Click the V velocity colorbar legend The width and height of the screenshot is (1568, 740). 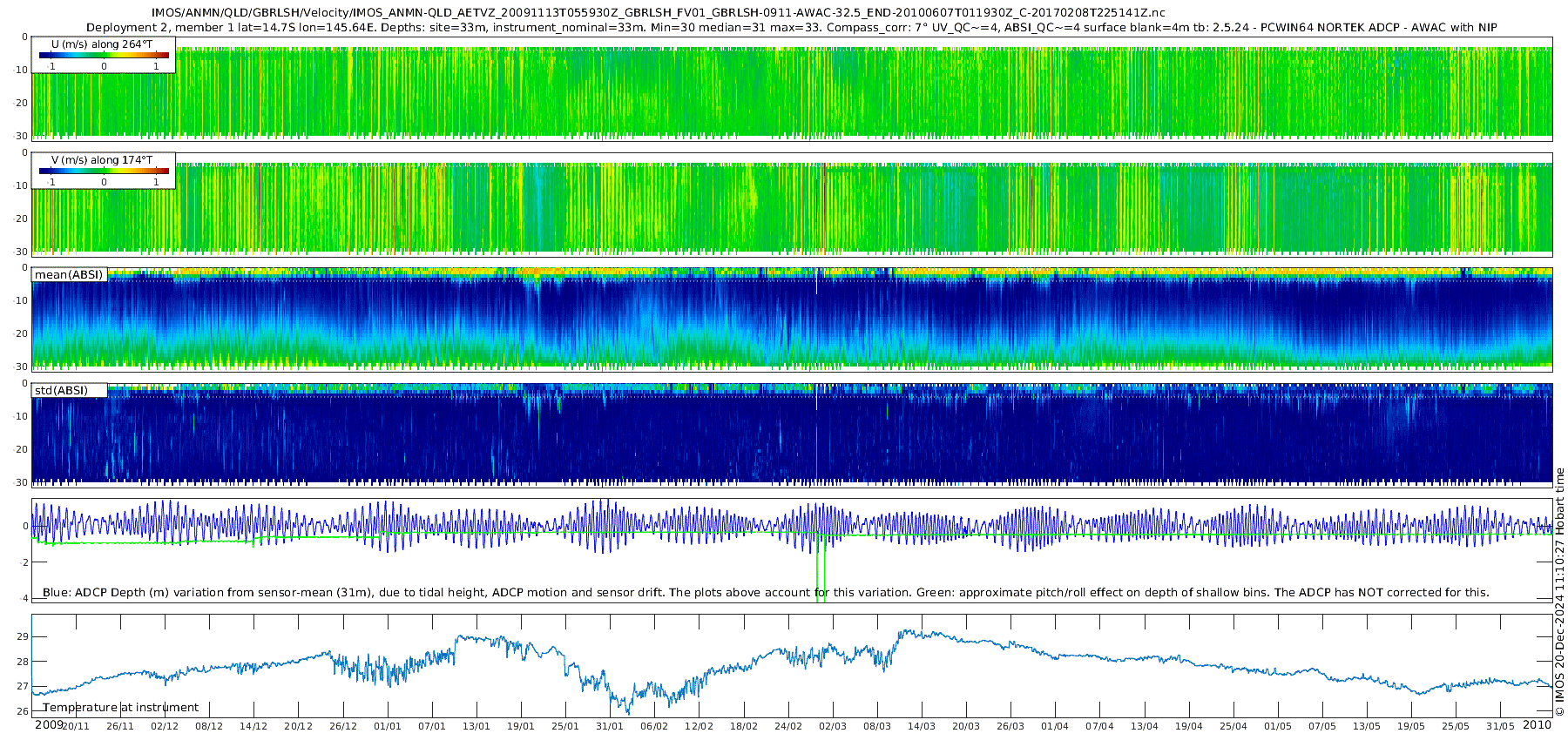point(104,172)
